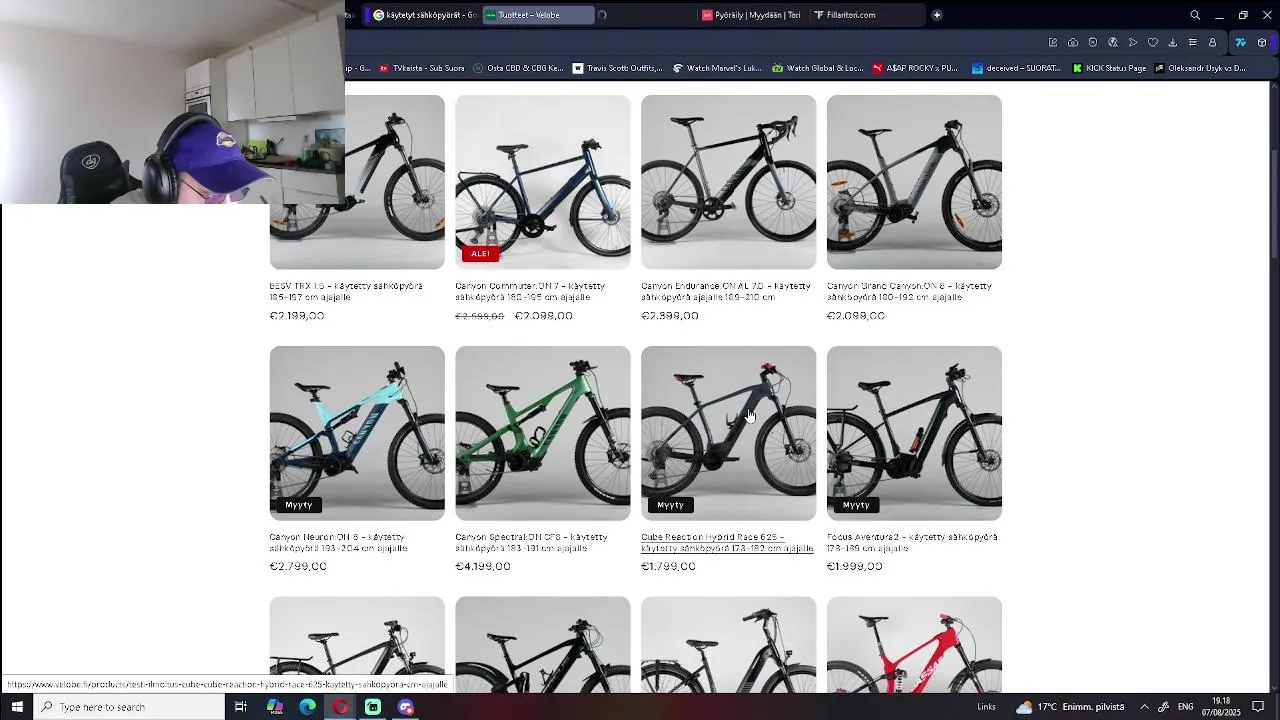
Task: Open Canyon Grand Canyon:ON 8 bike image
Action: pos(914,182)
